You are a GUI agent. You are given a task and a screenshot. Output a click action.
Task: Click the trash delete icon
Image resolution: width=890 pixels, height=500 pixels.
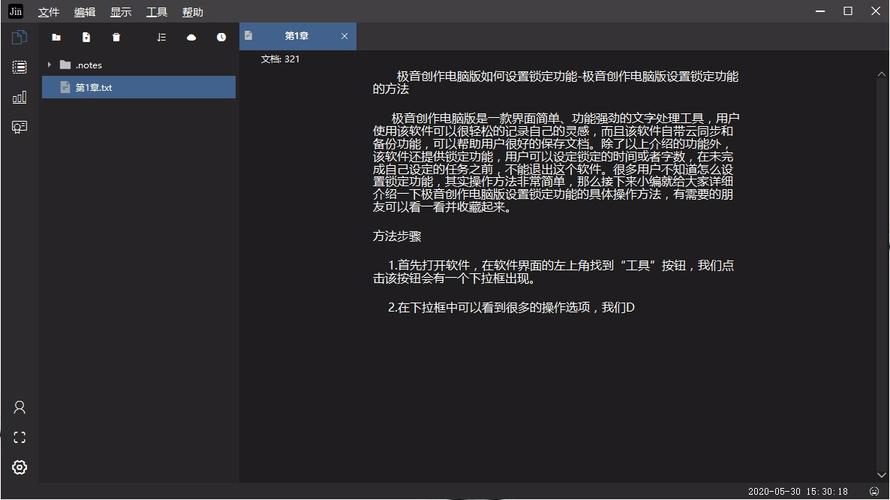click(x=116, y=37)
